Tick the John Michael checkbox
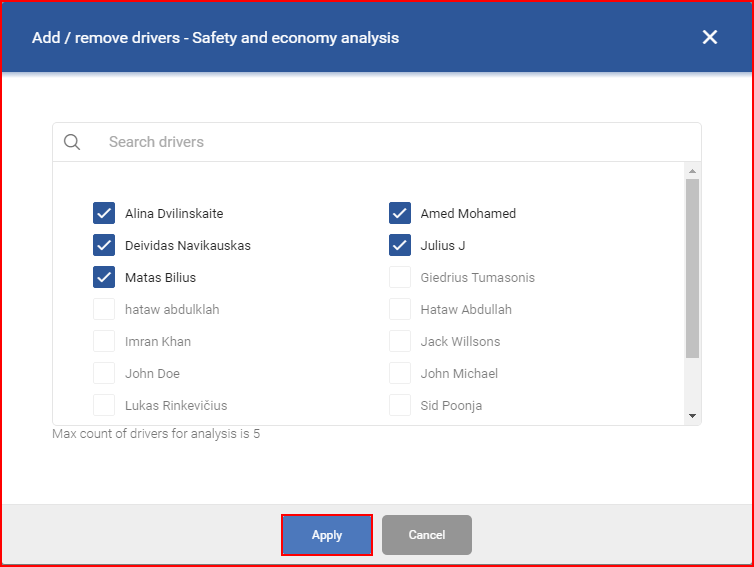The image size is (754, 567). [400, 373]
